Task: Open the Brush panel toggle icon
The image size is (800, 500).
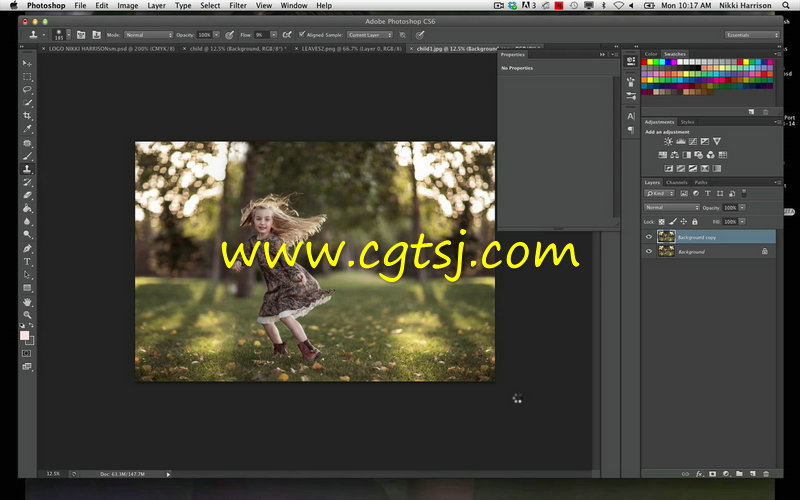Action: click(x=81, y=35)
